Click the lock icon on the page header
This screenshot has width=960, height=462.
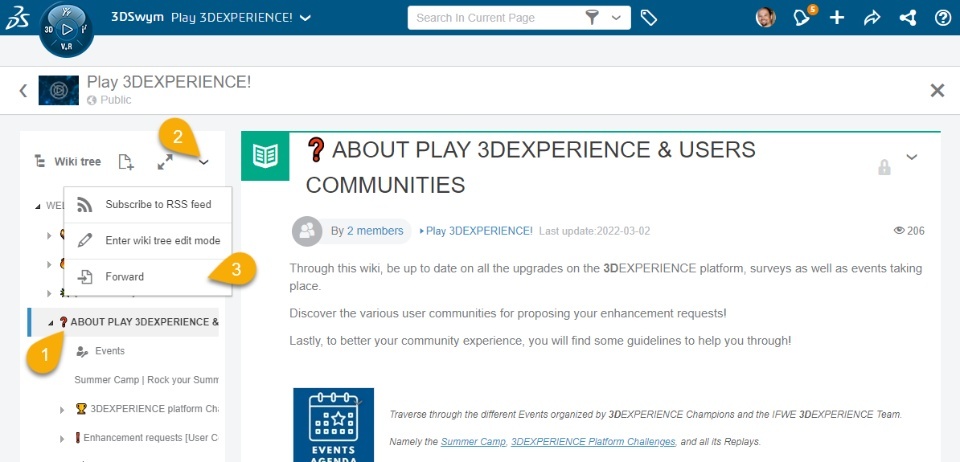click(884, 167)
